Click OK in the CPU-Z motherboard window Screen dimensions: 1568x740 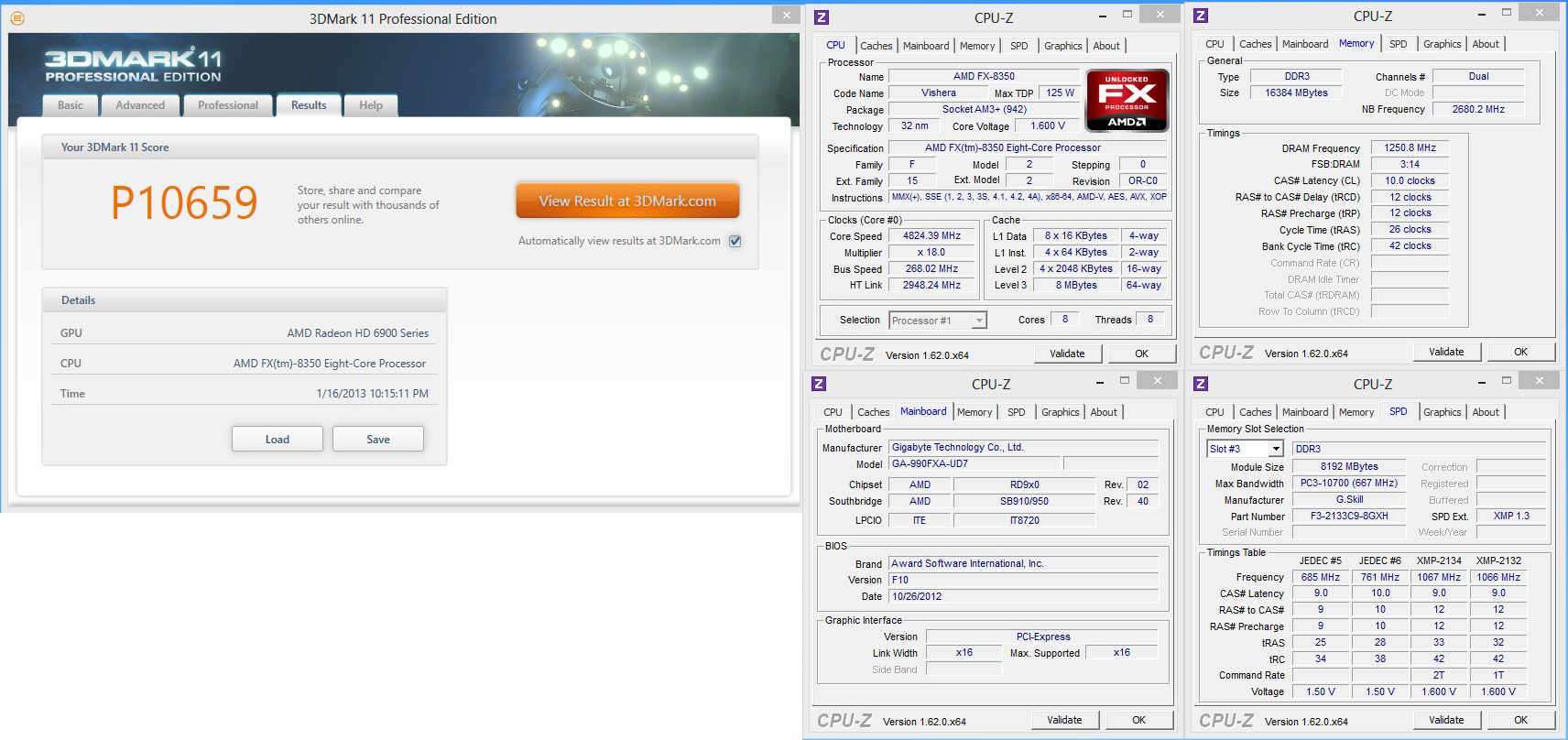(x=1138, y=720)
